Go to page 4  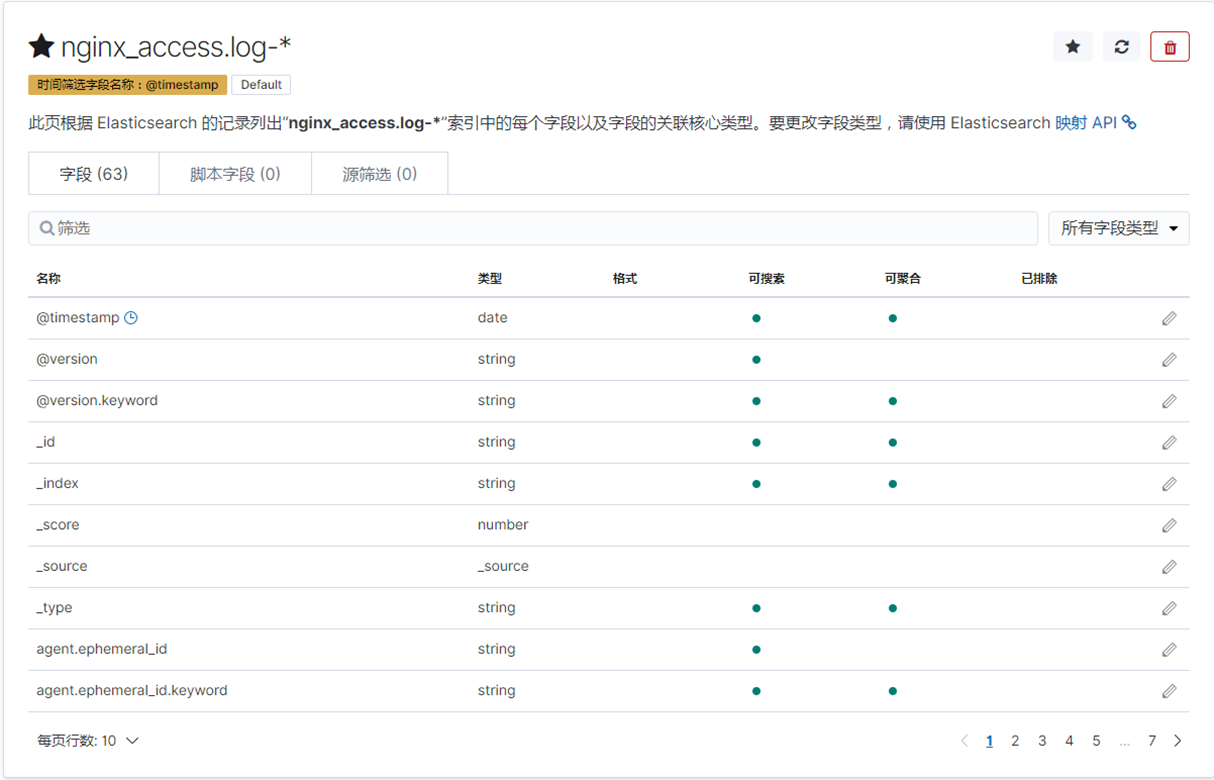1069,741
